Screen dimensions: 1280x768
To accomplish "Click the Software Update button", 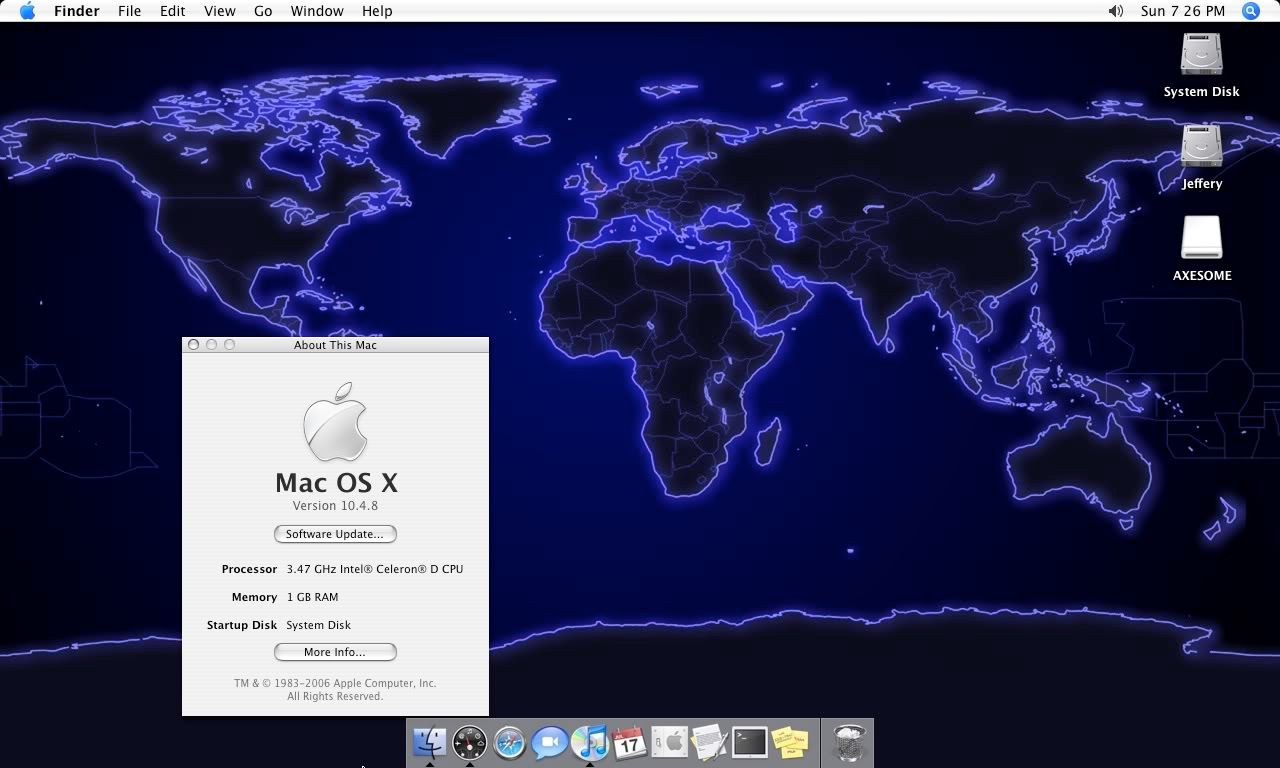I will pos(335,534).
